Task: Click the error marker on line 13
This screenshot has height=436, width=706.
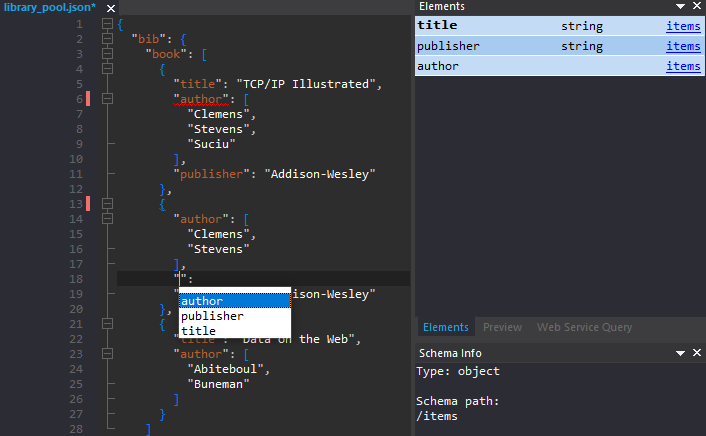Action: click(x=88, y=204)
